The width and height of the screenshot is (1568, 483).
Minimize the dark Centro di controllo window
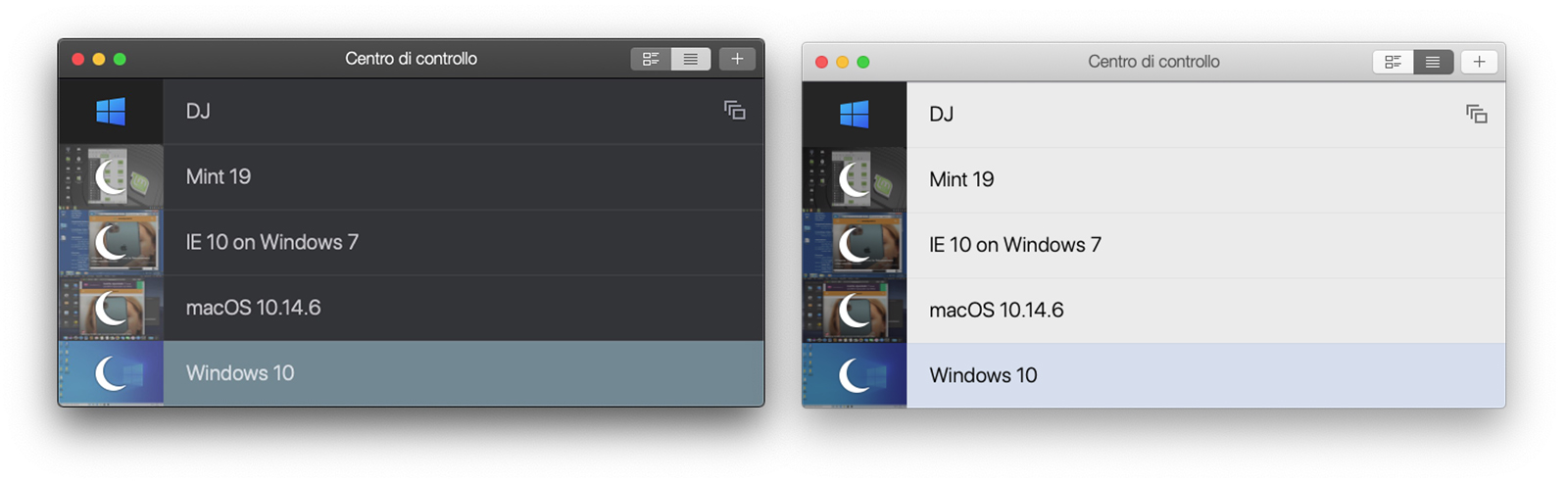[x=99, y=59]
